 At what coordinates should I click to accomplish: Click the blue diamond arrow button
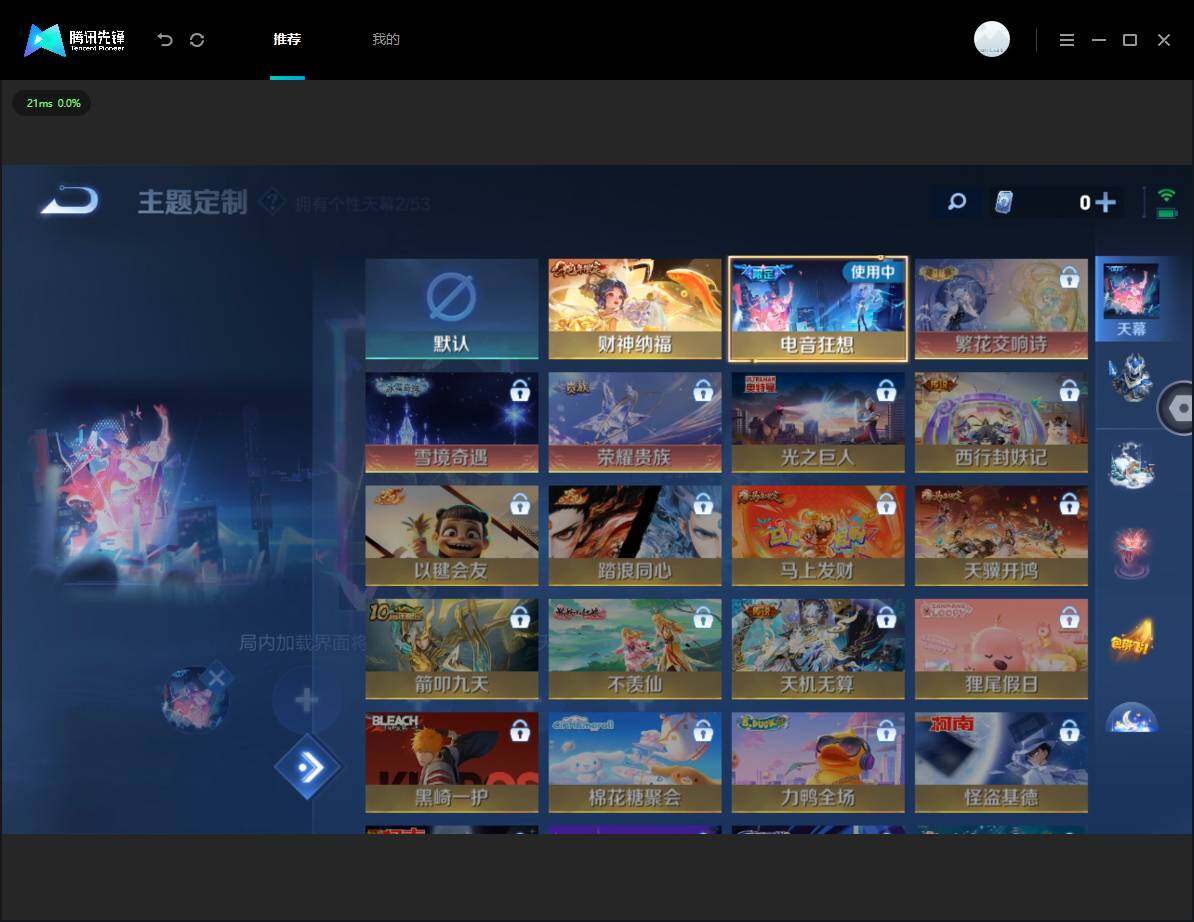(308, 767)
